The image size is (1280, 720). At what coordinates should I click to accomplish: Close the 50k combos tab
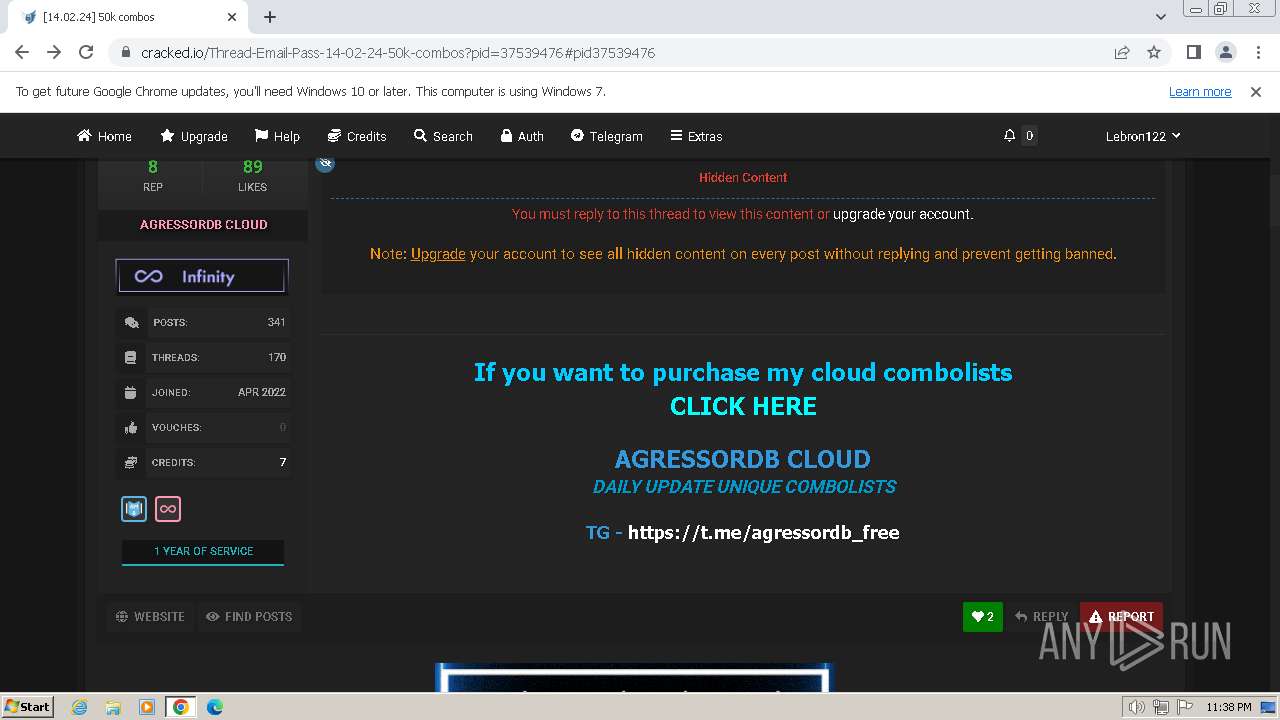[x=232, y=17]
